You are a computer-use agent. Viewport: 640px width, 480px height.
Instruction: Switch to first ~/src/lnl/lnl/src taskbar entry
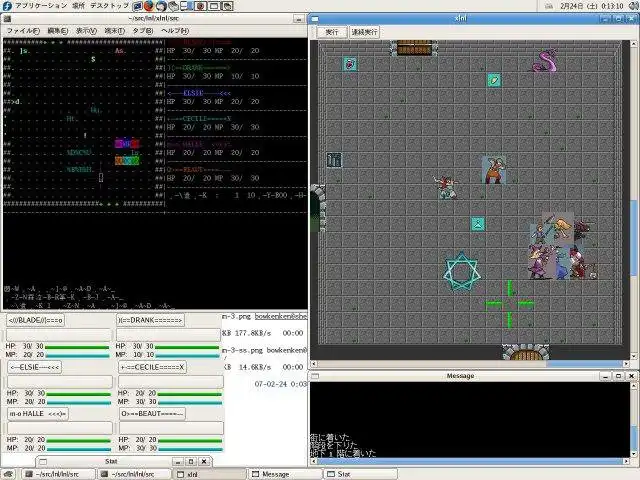(58, 474)
